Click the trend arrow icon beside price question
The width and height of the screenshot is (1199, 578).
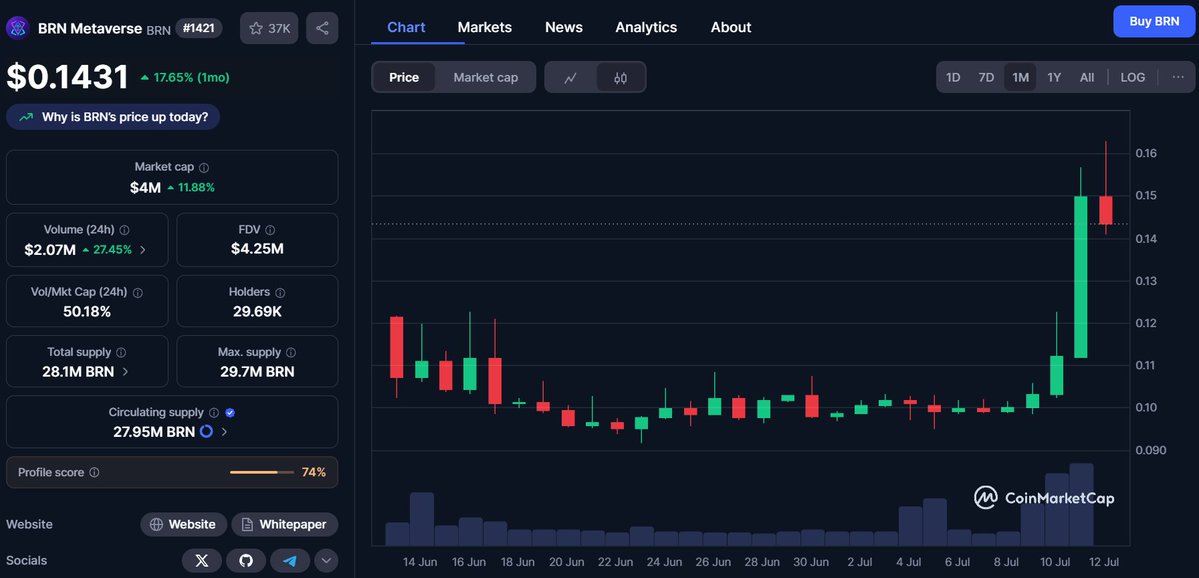(x=26, y=117)
